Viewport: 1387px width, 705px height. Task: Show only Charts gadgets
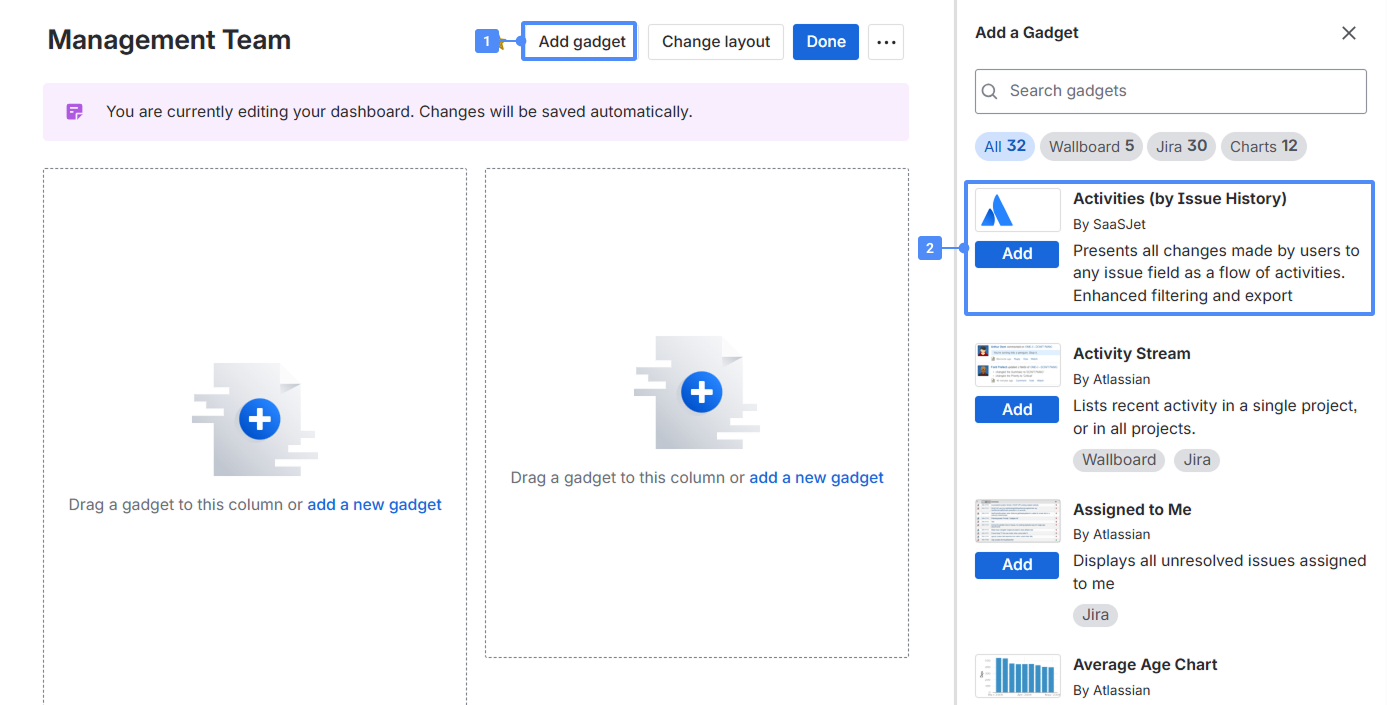pyautogui.click(x=1263, y=146)
